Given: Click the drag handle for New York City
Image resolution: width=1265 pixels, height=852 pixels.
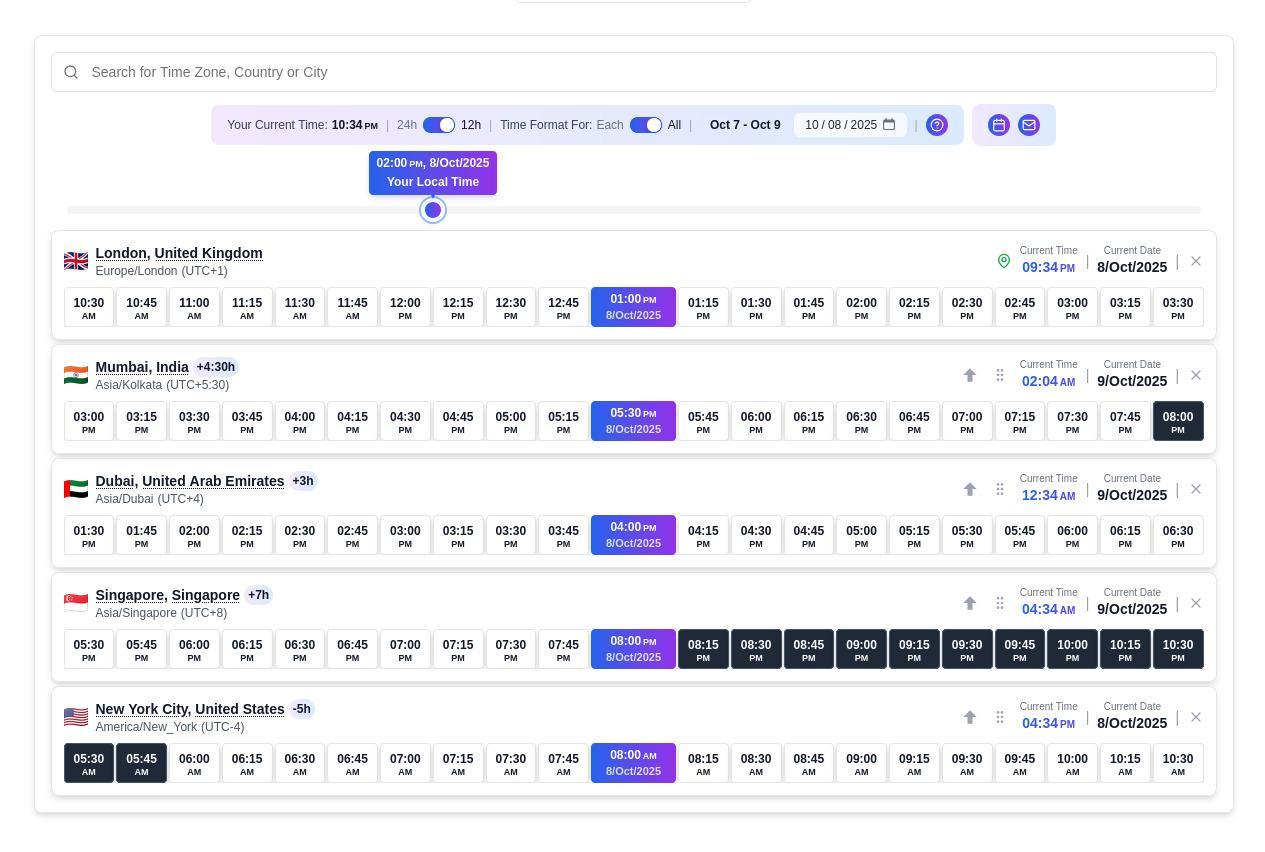Looking at the screenshot, I should (999, 717).
